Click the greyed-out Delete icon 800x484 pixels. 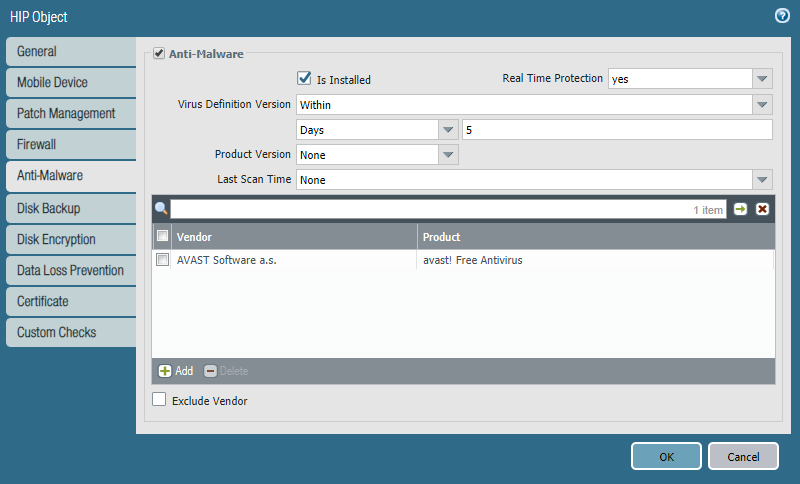[x=210, y=371]
